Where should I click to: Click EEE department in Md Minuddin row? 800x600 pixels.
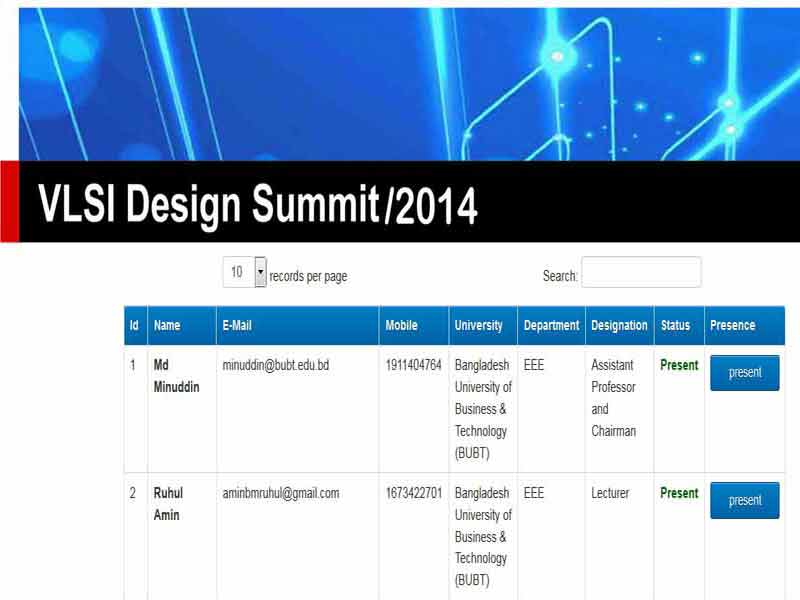point(534,365)
